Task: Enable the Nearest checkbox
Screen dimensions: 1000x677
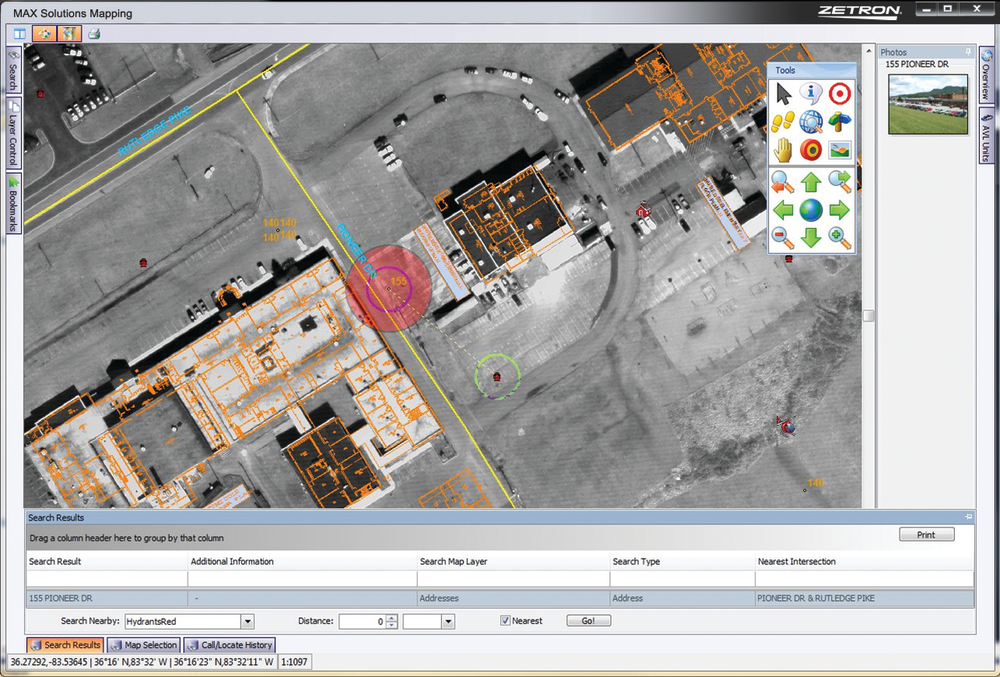Action: tap(507, 620)
